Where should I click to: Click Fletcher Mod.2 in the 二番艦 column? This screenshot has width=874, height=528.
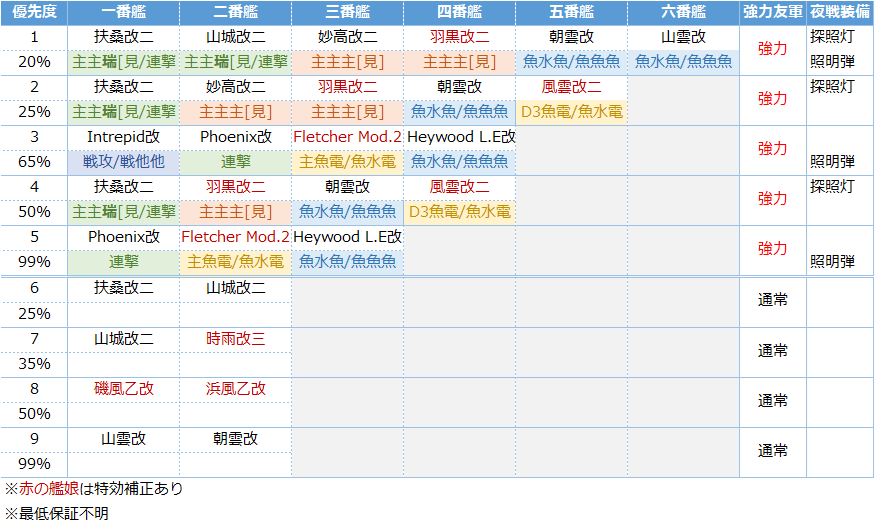tap(236, 236)
